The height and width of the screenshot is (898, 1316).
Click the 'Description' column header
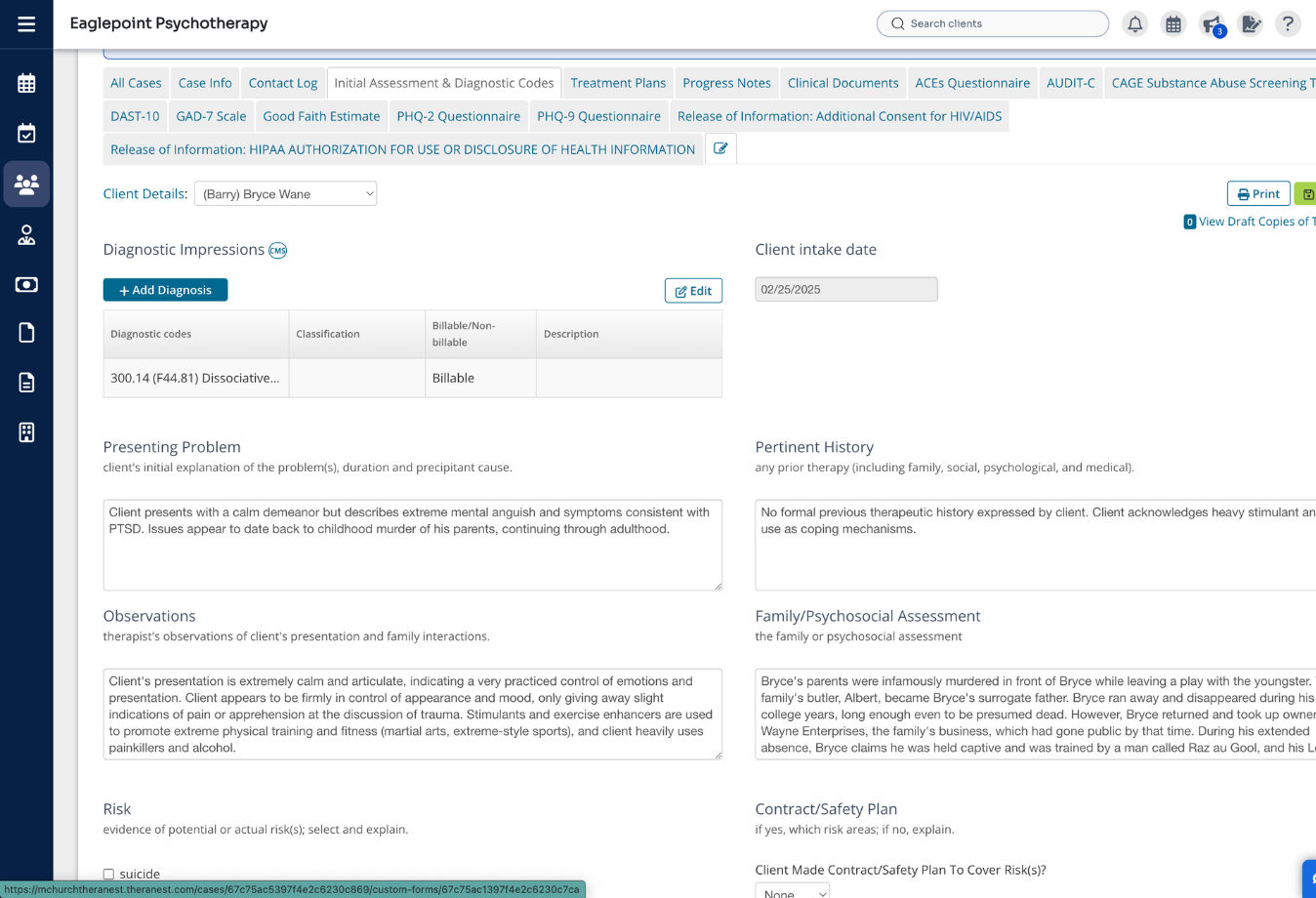629,334
